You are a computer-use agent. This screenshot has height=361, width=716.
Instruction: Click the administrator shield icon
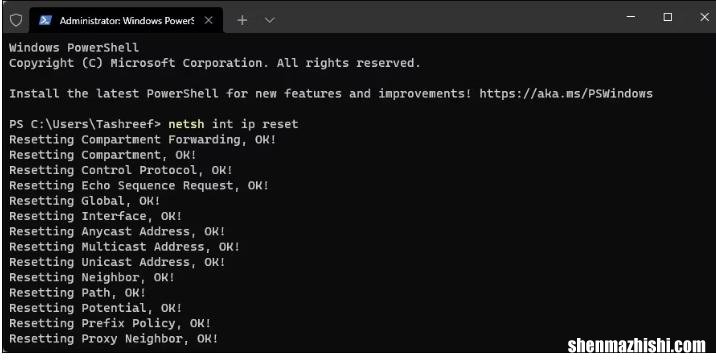[x=16, y=20]
